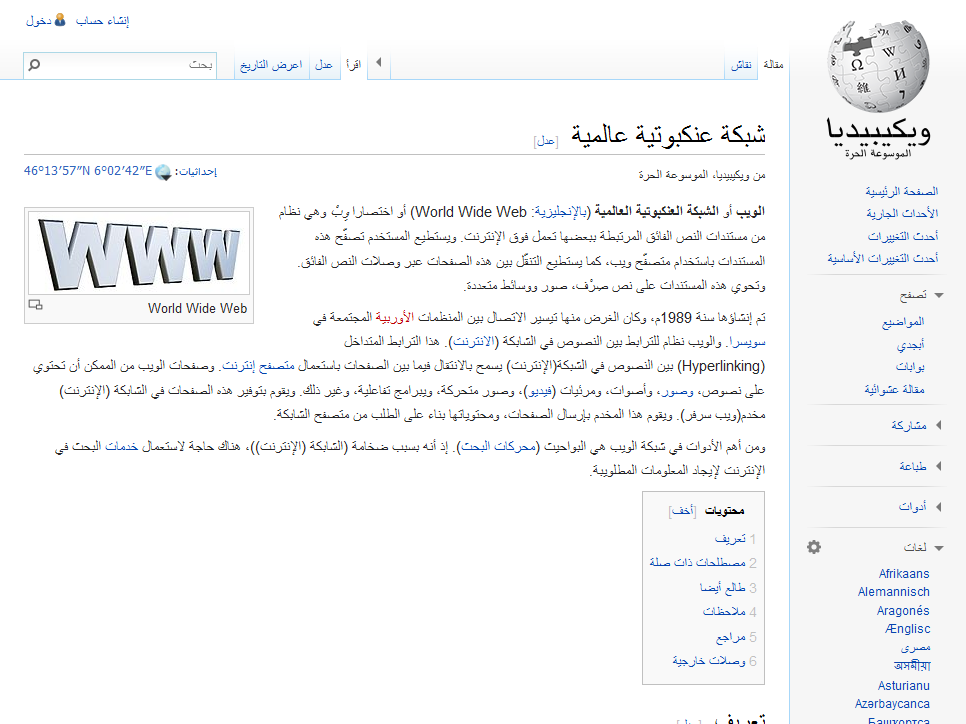
Task: Enlarge the WWW image via magnify icon
Action: pos(36,304)
